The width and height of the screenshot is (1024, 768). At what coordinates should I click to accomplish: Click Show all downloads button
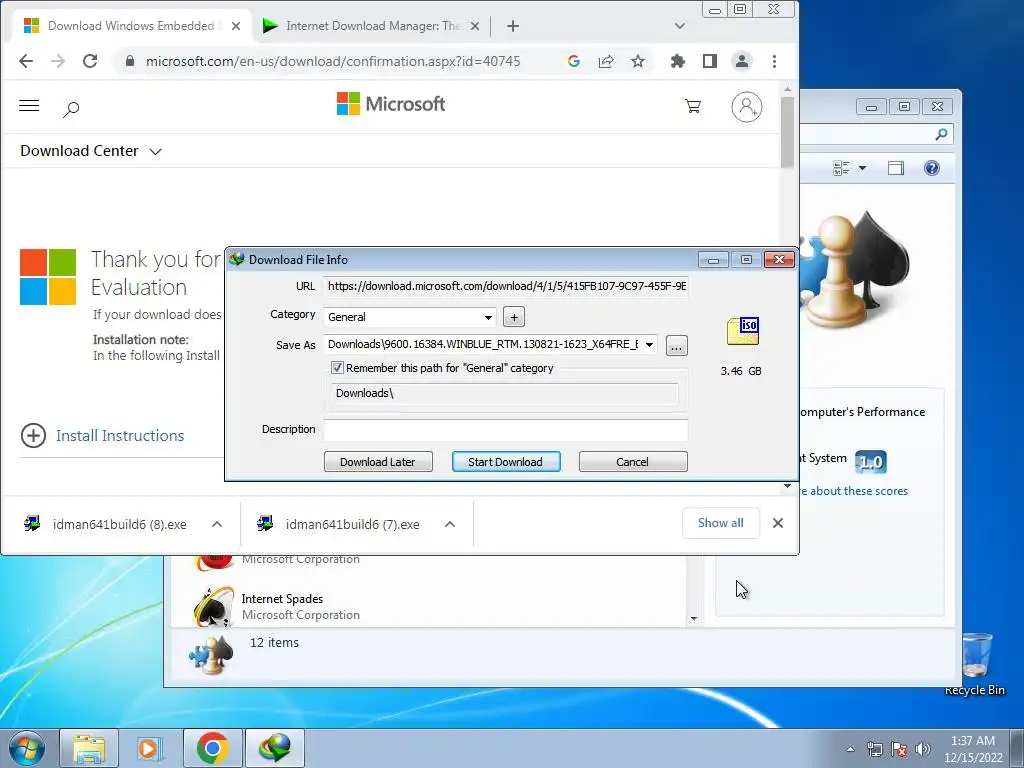[720, 523]
